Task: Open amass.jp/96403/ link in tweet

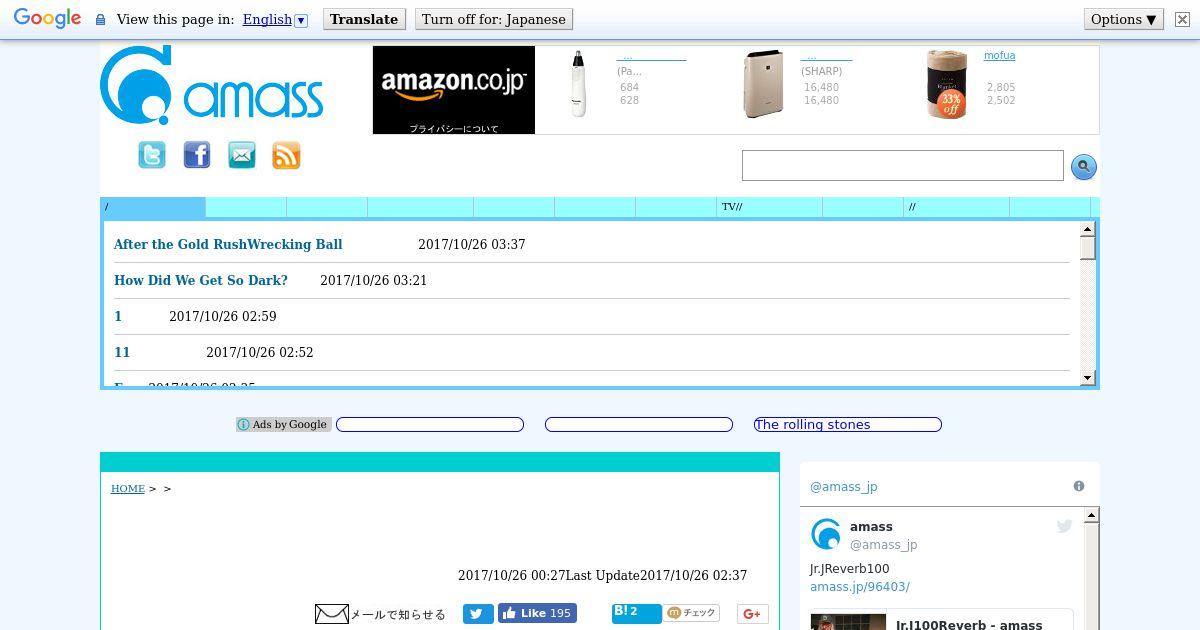Action: [x=860, y=587]
